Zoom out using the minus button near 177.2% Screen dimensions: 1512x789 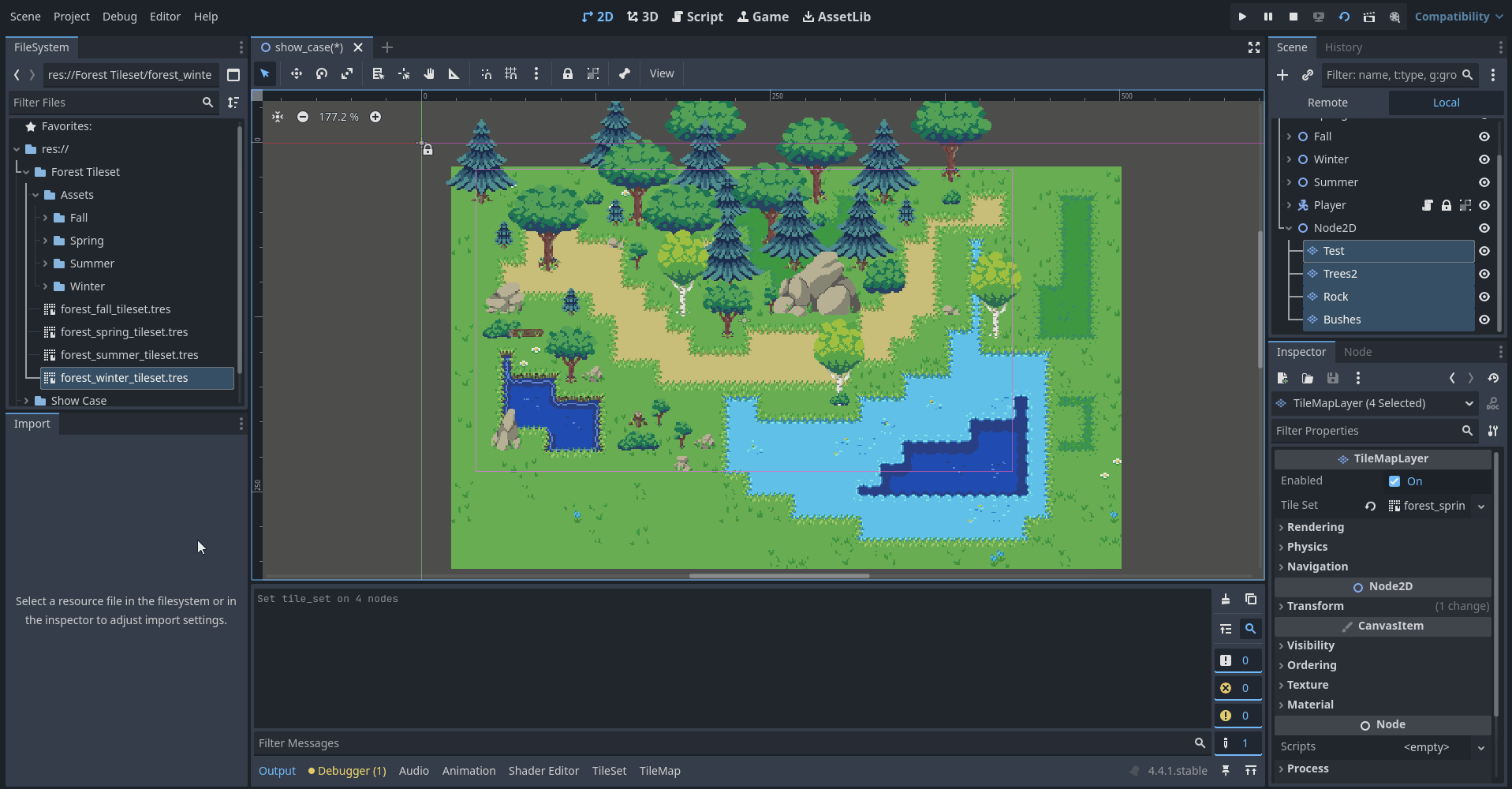[303, 116]
